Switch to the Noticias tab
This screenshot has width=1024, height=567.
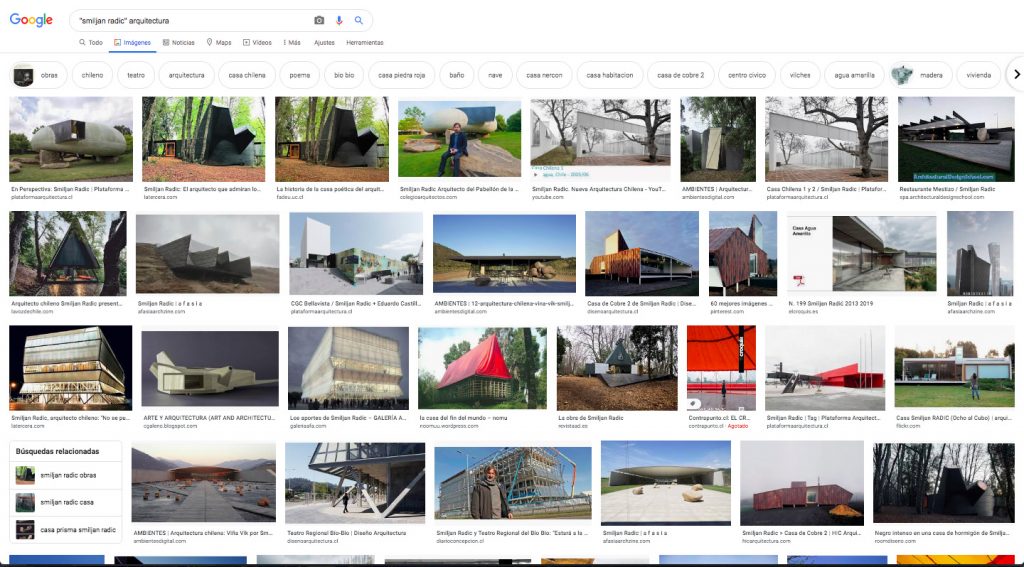coord(178,43)
